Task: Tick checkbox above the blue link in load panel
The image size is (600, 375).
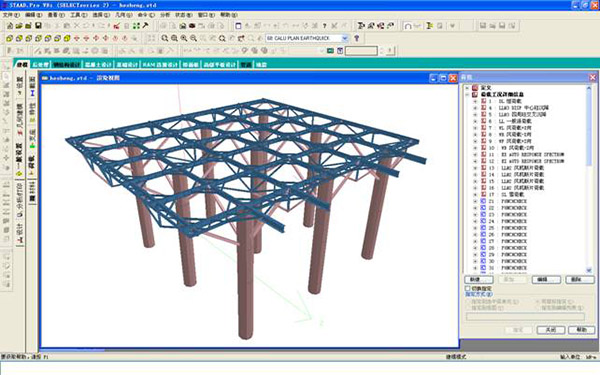Action: click(x=467, y=288)
